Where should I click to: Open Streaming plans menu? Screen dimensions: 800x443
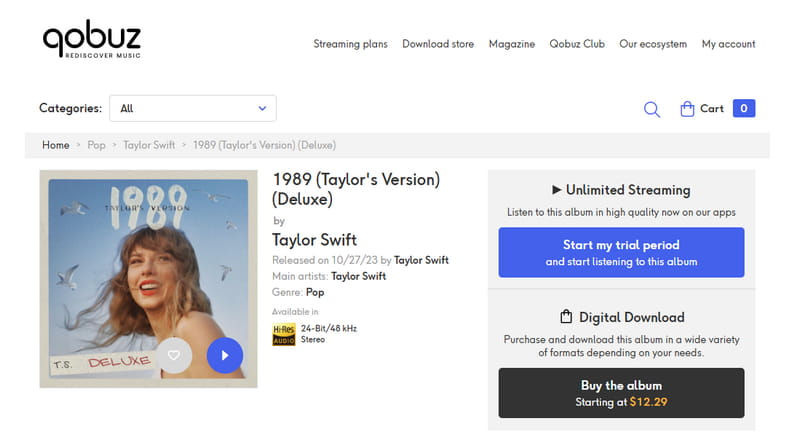(351, 44)
